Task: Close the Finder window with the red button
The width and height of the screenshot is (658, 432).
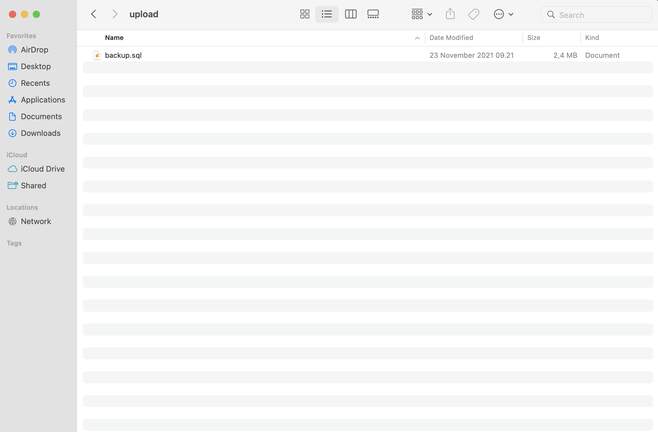Action: [13, 14]
